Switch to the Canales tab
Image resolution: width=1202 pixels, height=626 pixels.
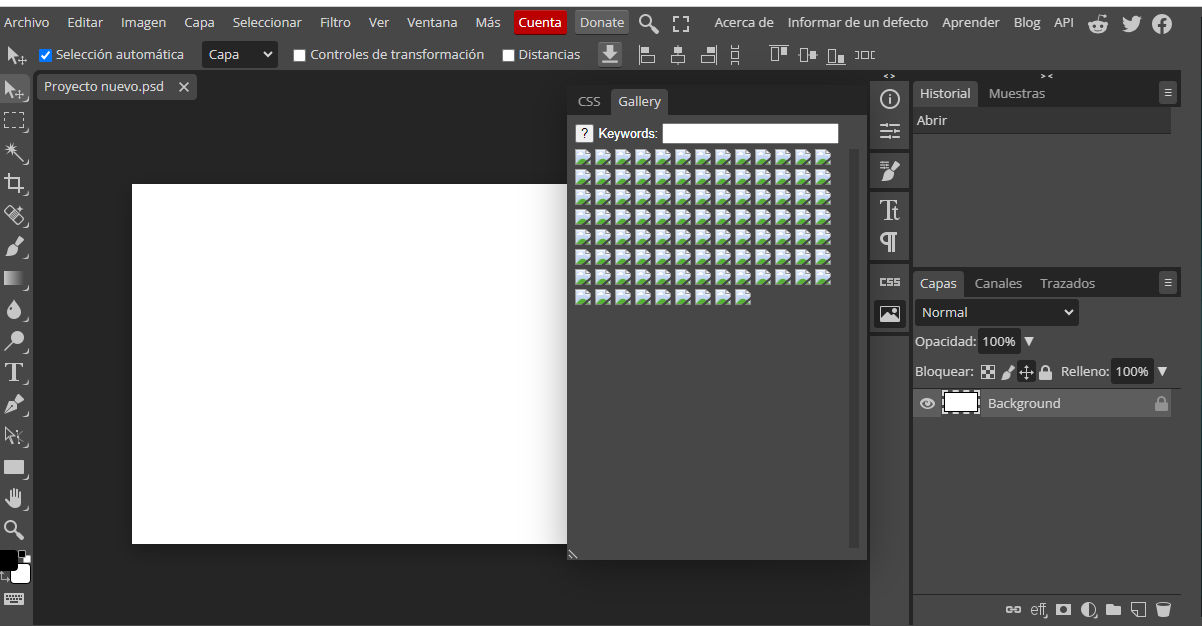(997, 283)
